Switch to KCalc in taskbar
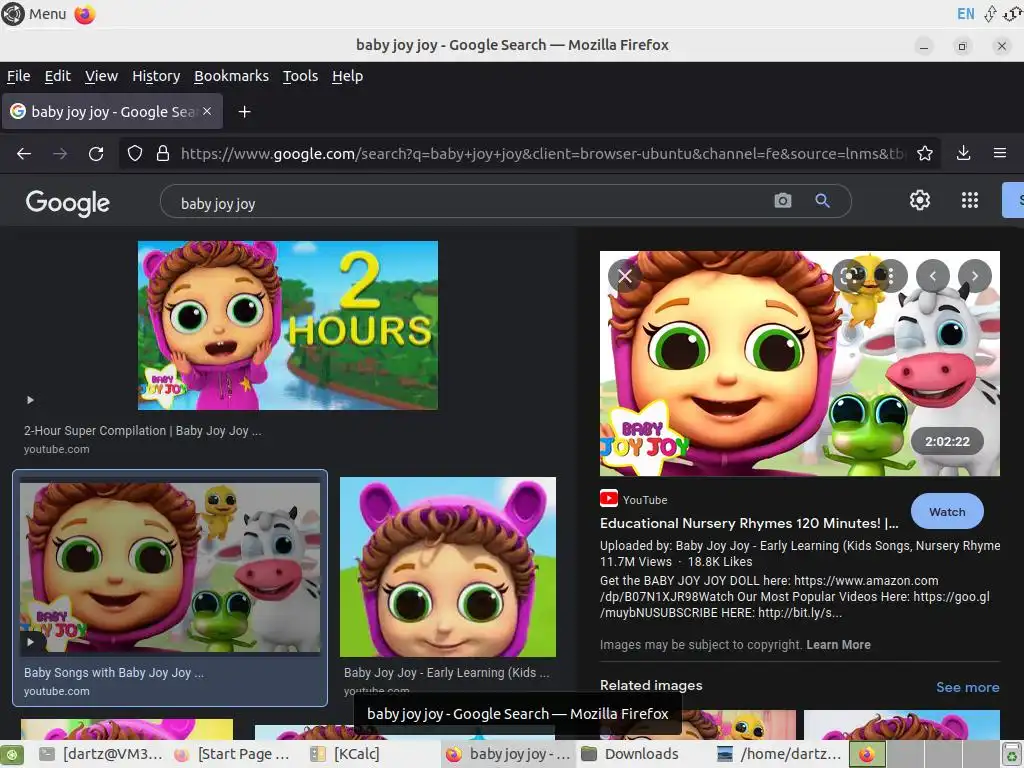The image size is (1024, 768). click(x=345, y=754)
